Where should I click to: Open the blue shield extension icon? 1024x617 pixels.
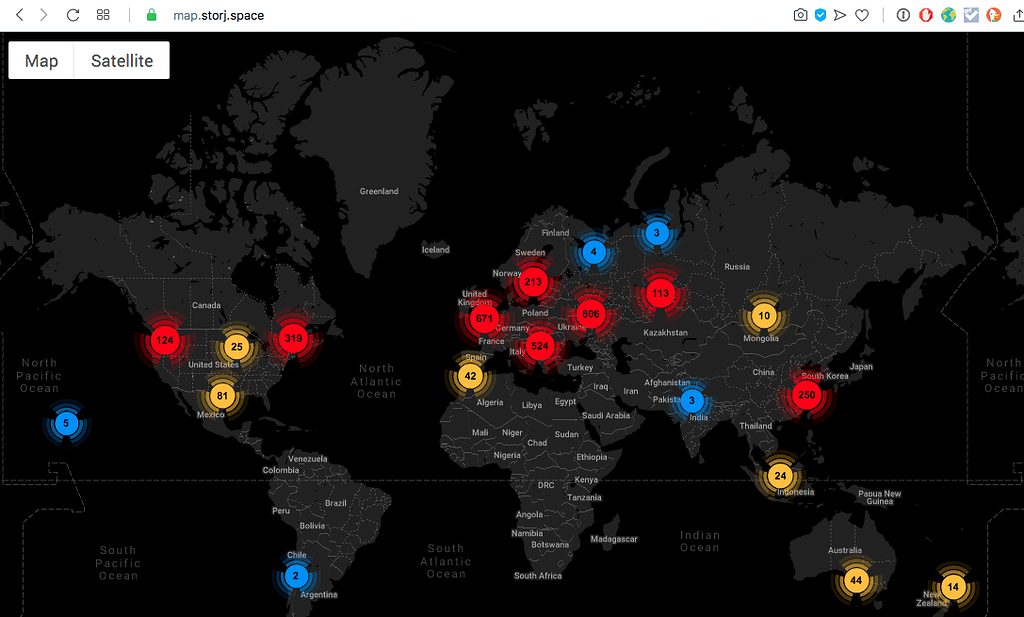(x=820, y=14)
